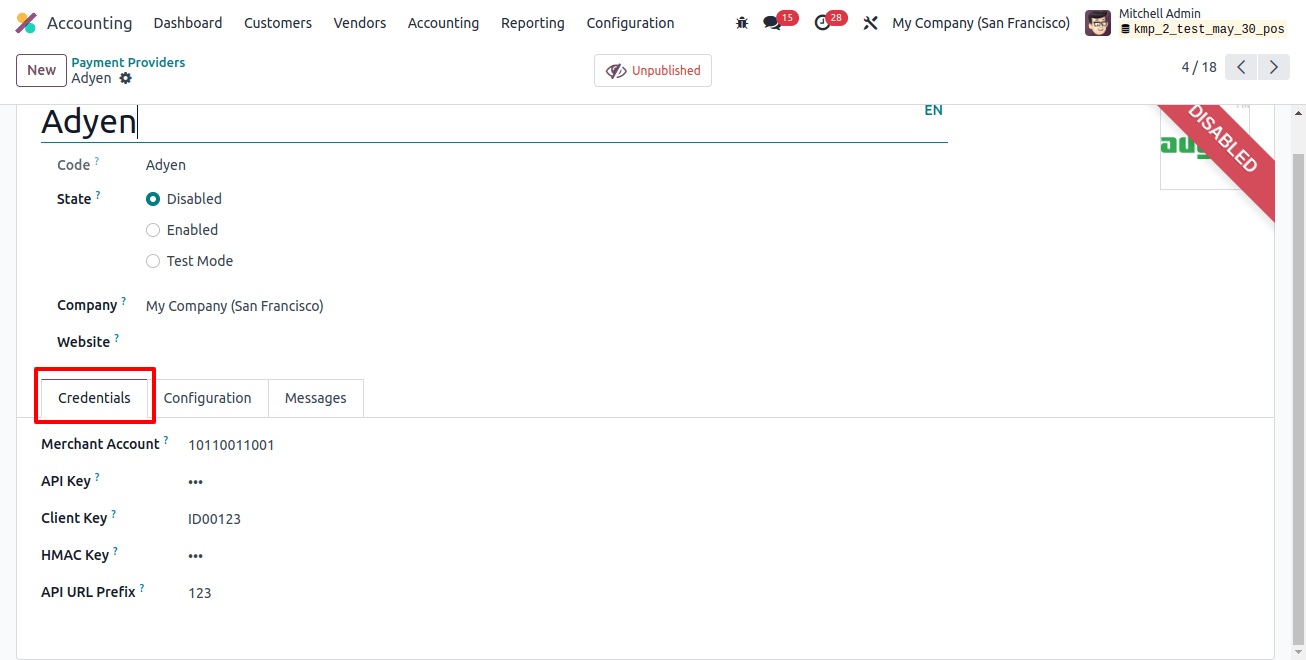The width and height of the screenshot is (1306, 660).
Task: Open activities clock icon with 28 badge
Action: coord(822,23)
